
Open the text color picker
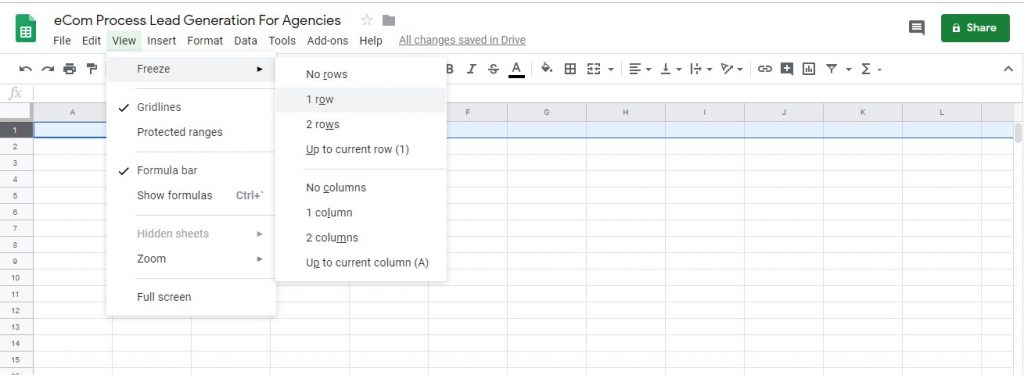pyautogui.click(x=517, y=69)
